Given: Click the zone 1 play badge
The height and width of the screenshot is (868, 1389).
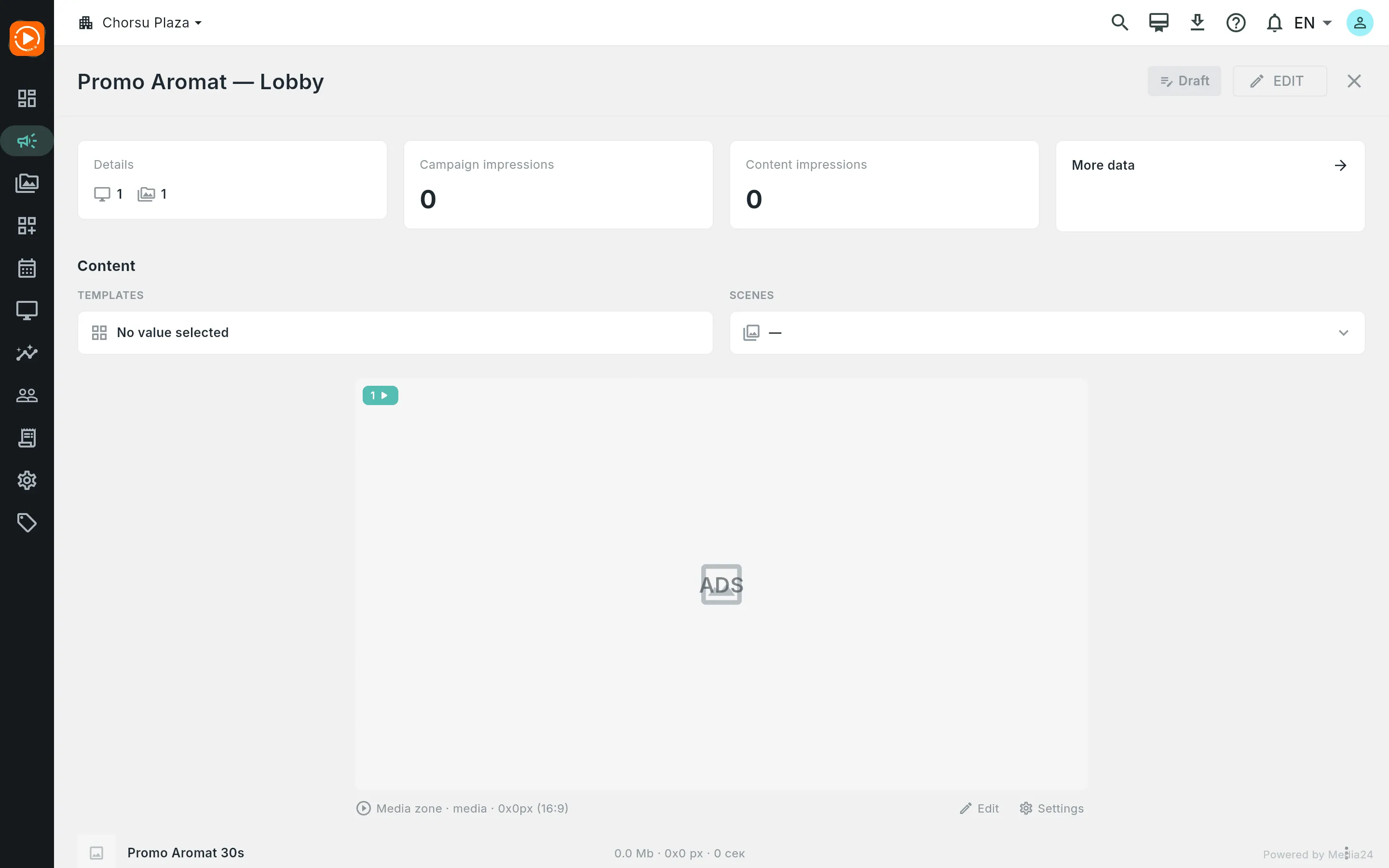Looking at the screenshot, I should pyautogui.click(x=380, y=395).
